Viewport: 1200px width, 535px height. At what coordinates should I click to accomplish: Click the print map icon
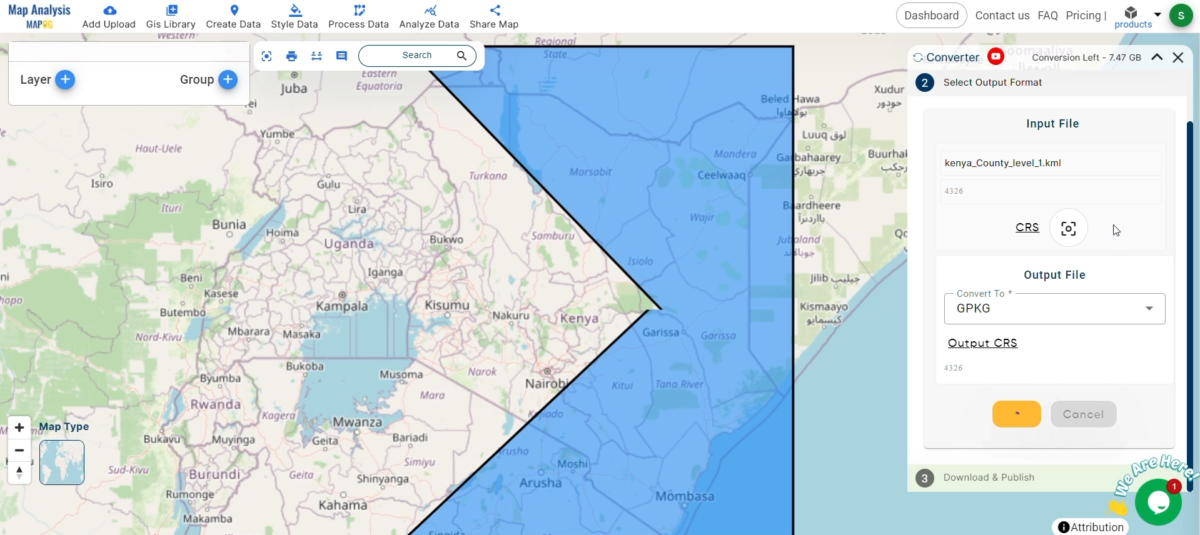click(x=292, y=56)
